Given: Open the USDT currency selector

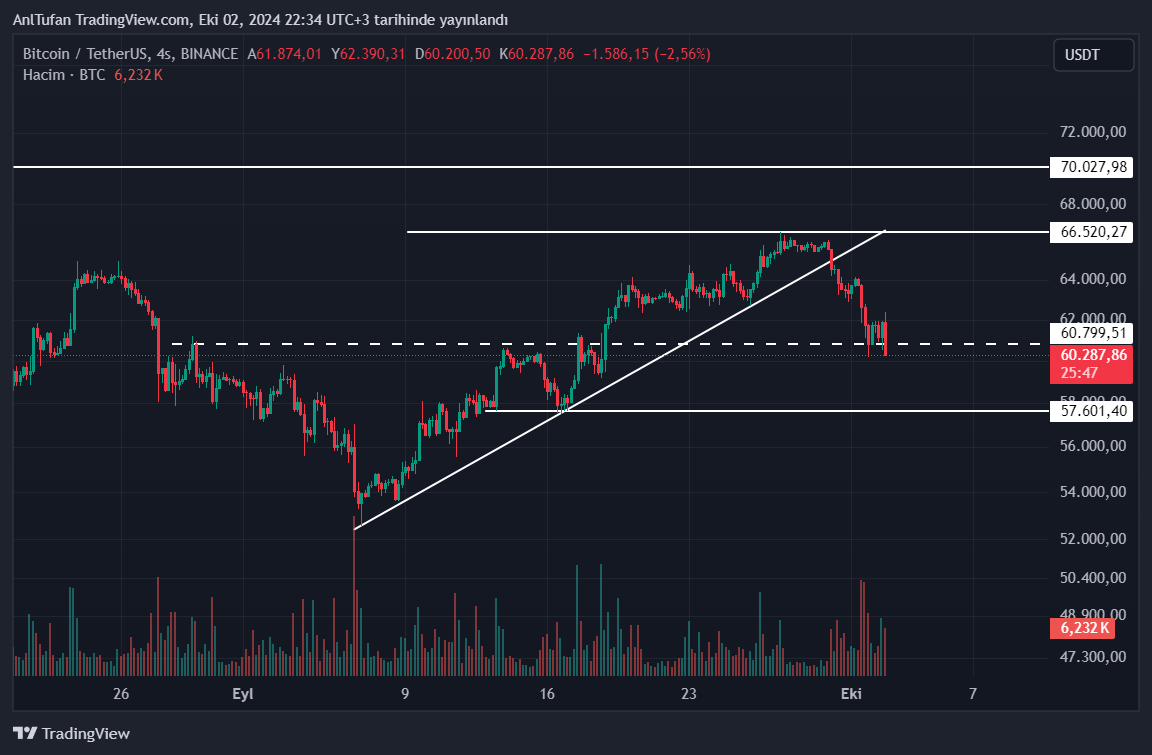Looking at the screenshot, I should (x=1093, y=55).
